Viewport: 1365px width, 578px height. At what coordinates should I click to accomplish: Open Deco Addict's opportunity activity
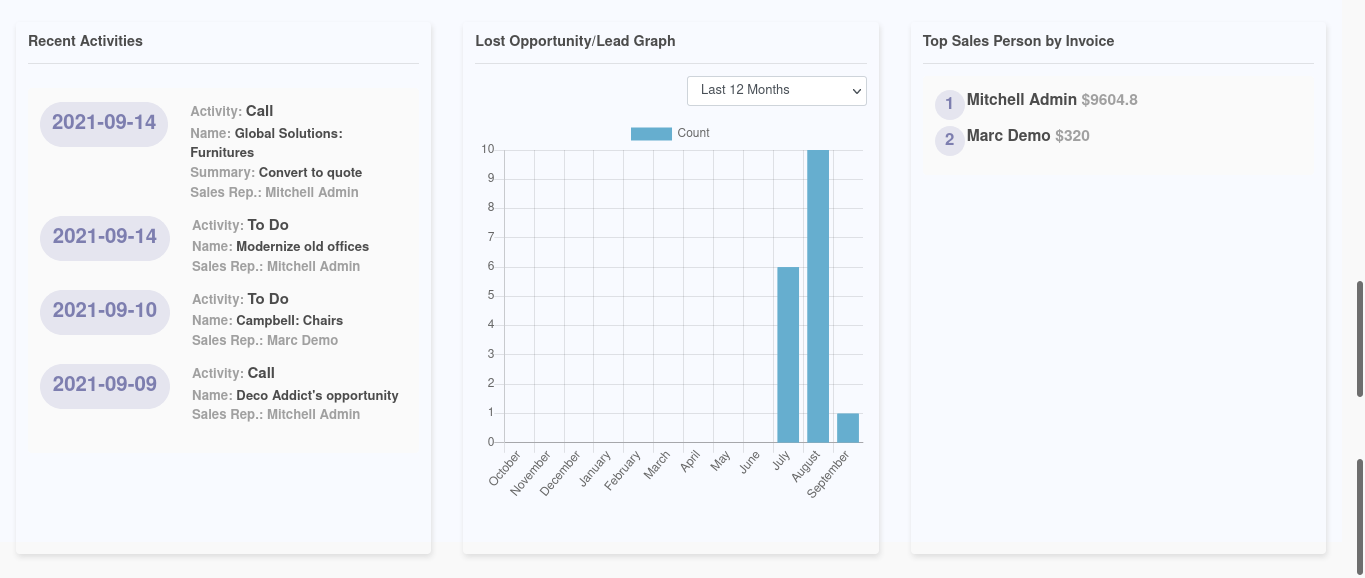coord(317,395)
